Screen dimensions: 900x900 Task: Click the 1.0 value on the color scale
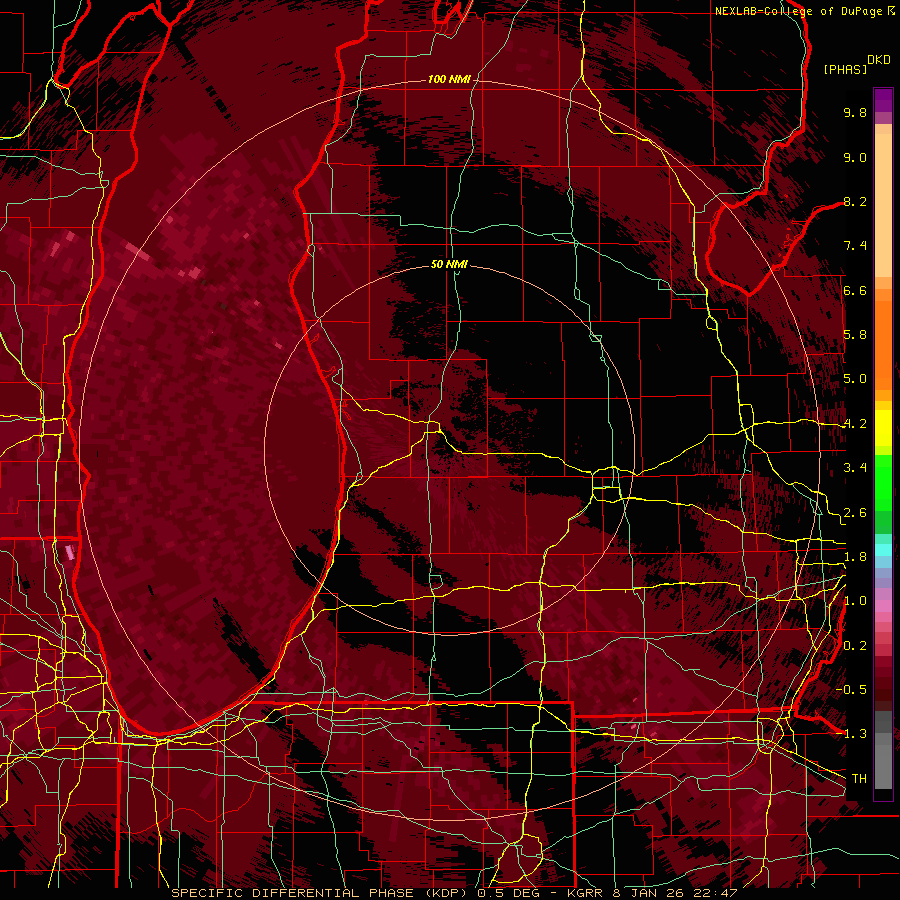click(855, 601)
